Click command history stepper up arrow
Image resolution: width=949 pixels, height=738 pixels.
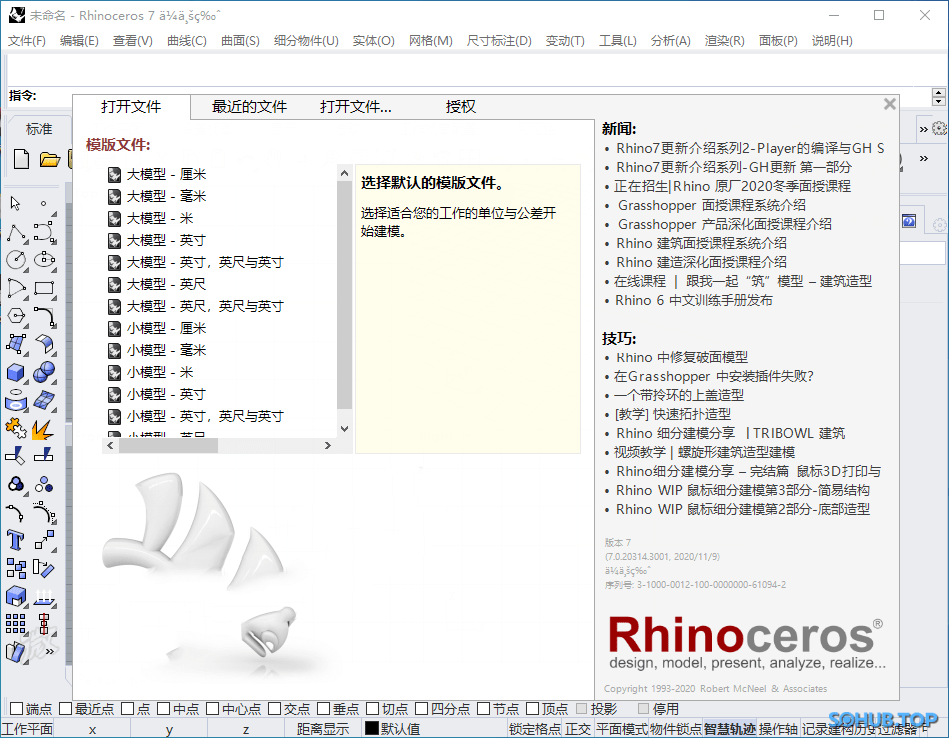[x=939, y=93]
